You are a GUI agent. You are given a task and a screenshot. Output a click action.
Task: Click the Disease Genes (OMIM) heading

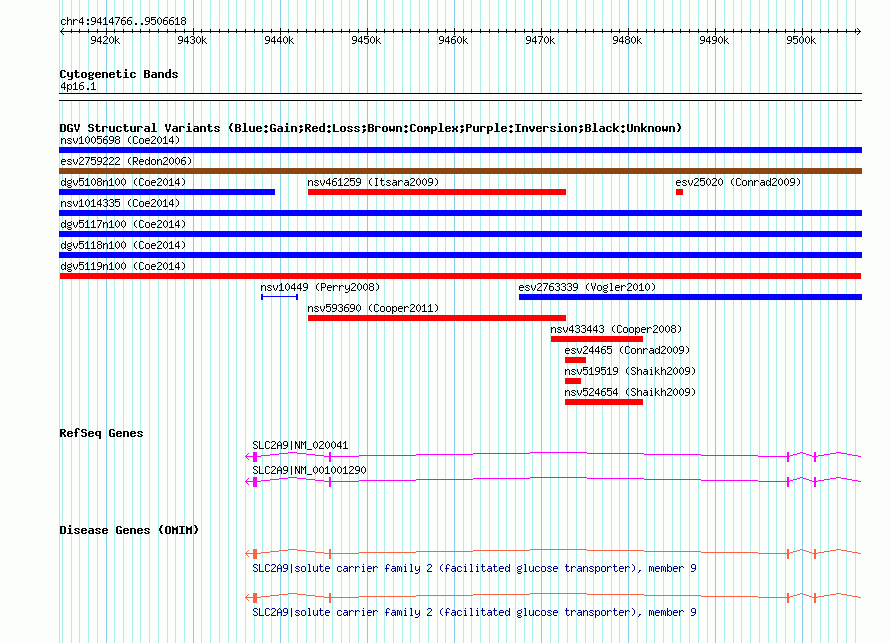129,530
